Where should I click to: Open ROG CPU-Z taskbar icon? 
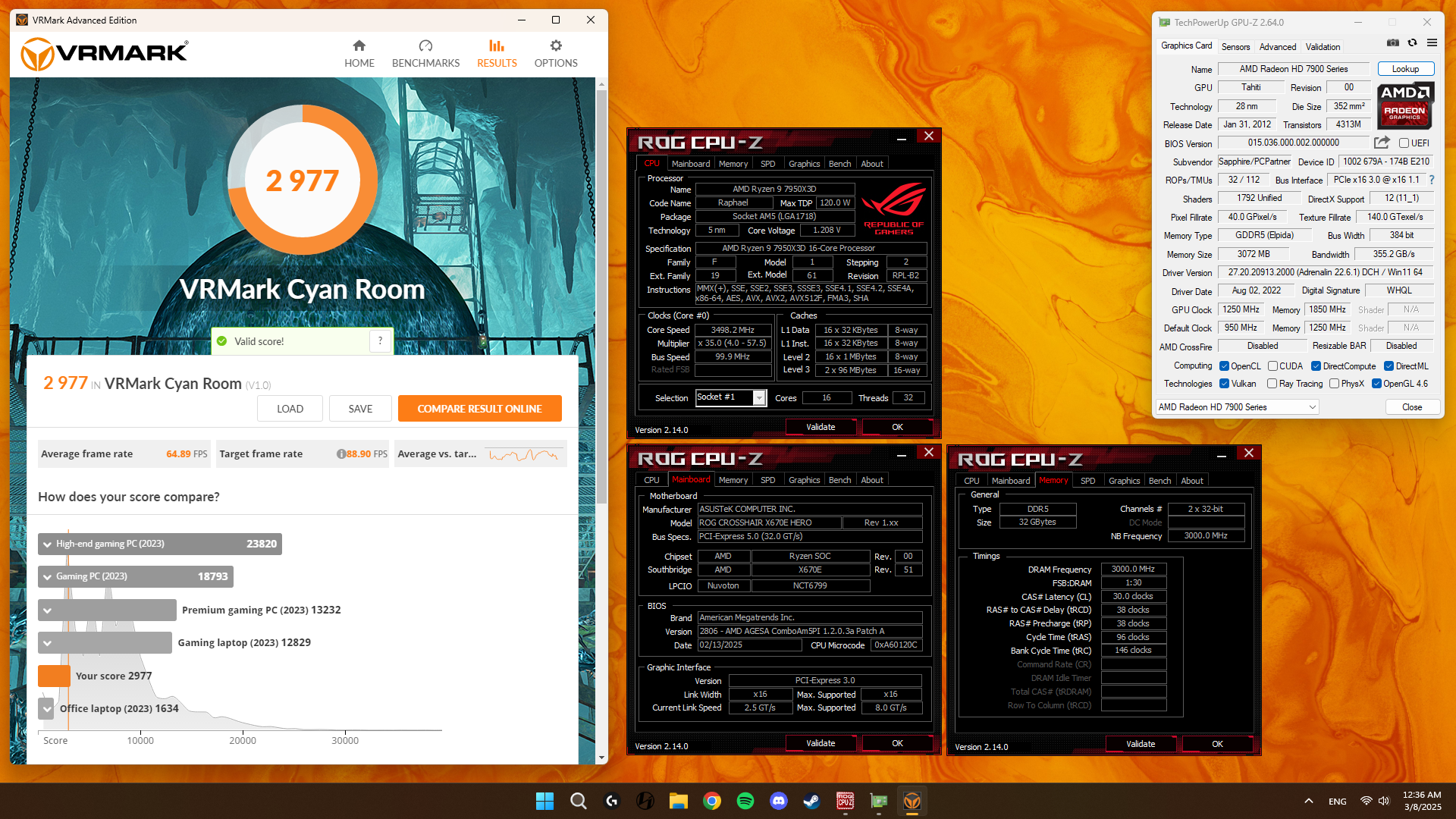point(846,801)
